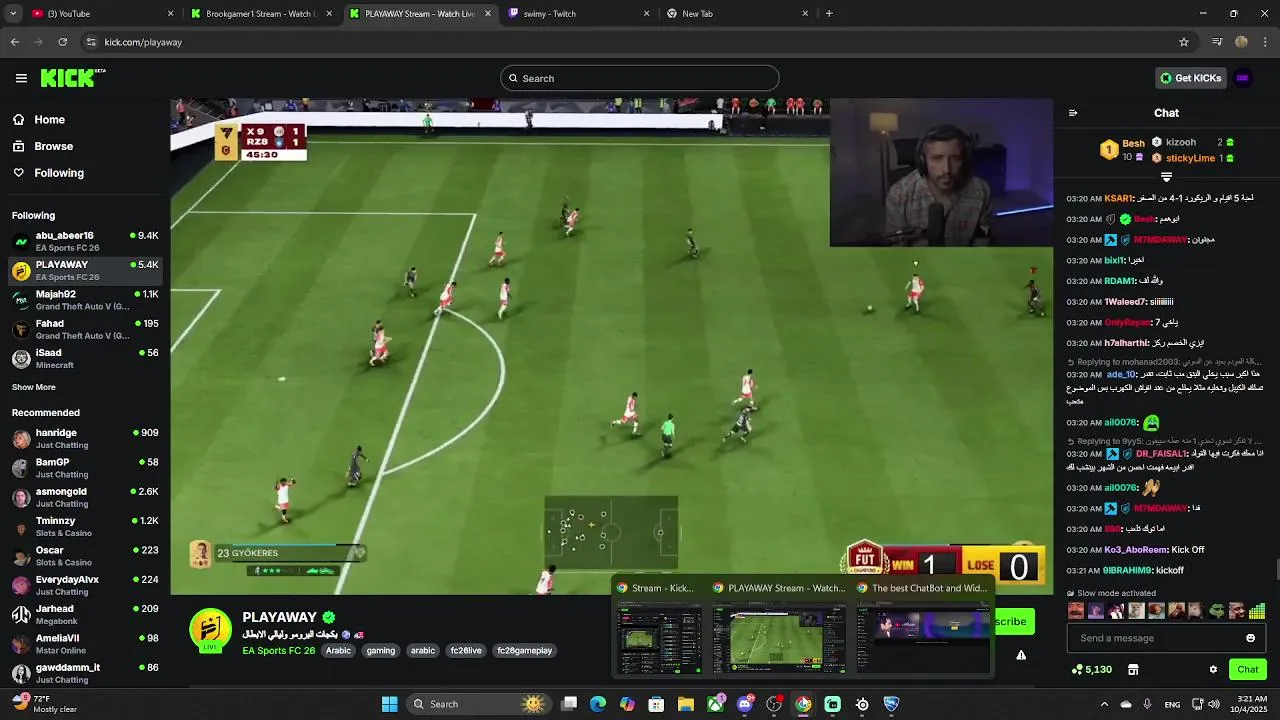The image size is (1280, 720).
Task: Switch to the YouTube tab
Action: (100, 13)
